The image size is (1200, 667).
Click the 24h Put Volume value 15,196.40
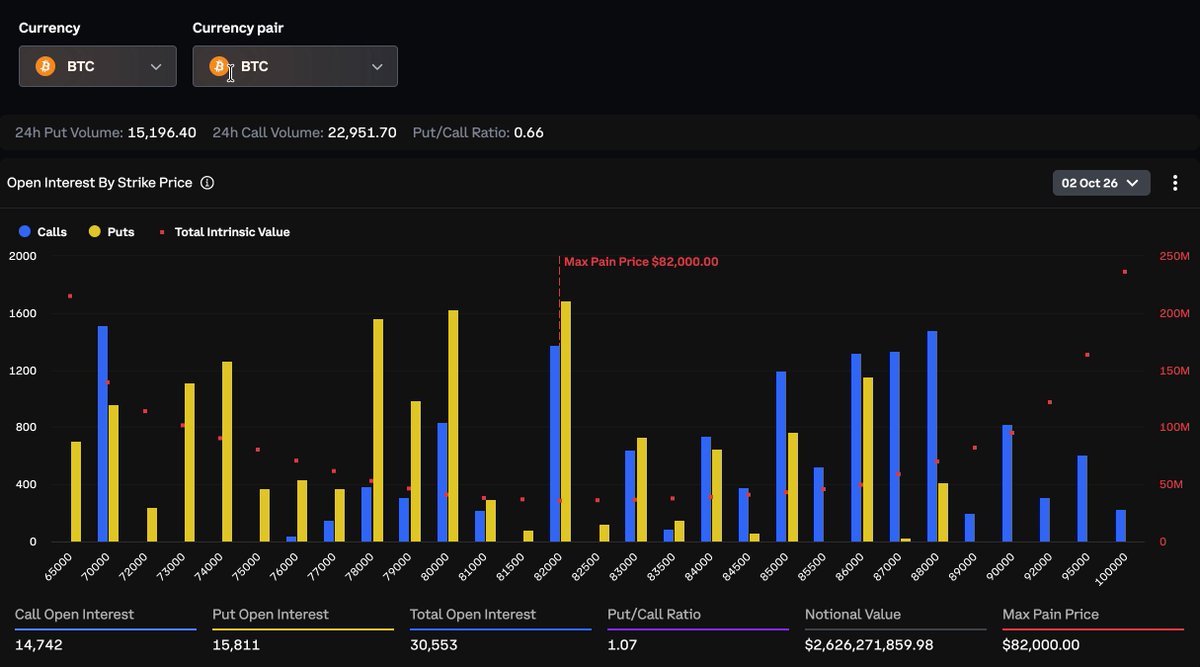162,132
